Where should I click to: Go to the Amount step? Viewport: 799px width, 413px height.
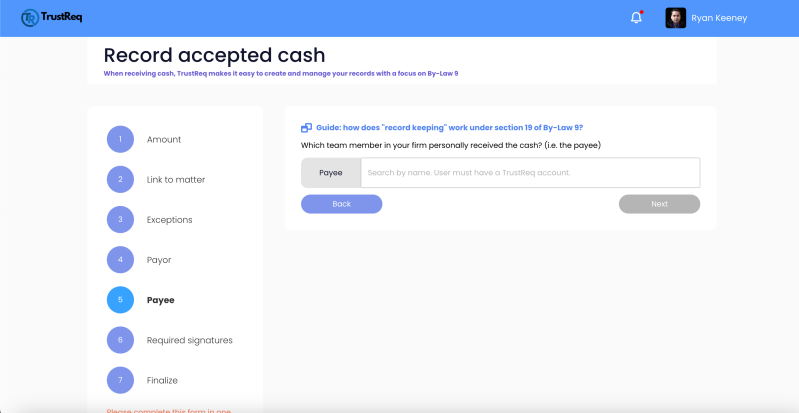164,139
